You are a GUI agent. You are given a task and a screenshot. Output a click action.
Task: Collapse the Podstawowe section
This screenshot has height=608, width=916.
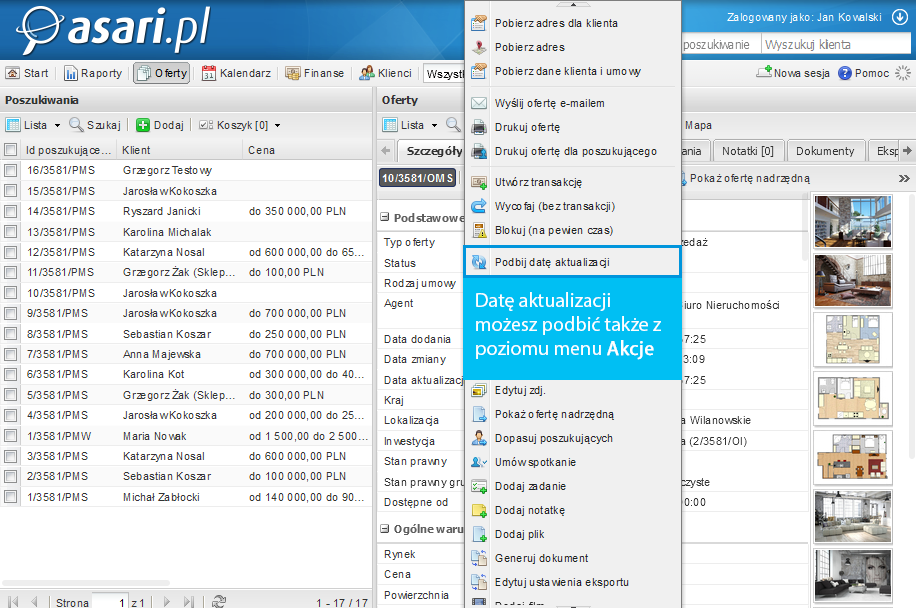click(x=385, y=217)
